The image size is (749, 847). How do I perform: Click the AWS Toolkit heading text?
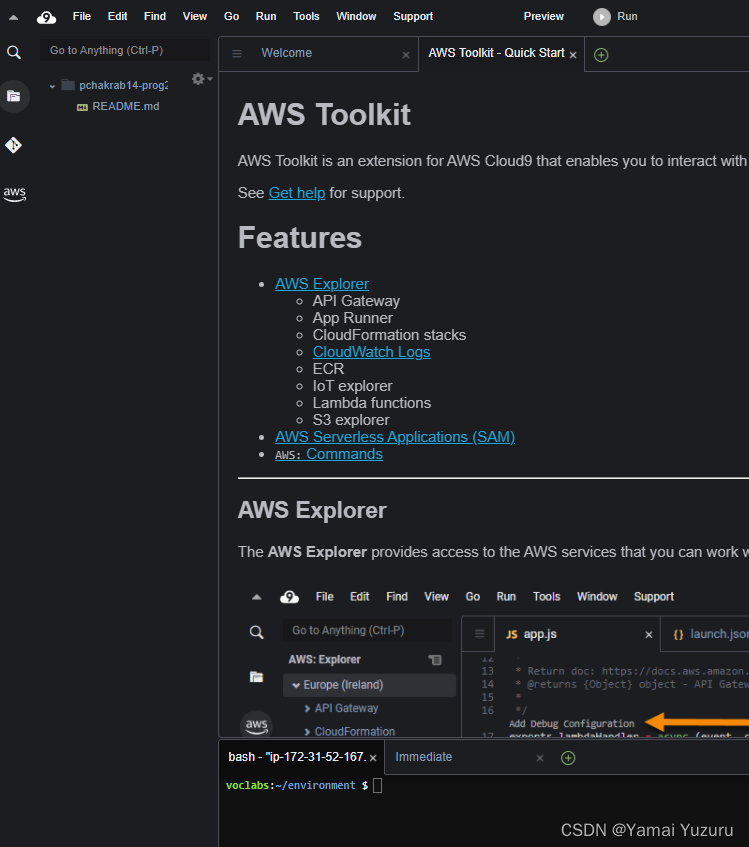click(324, 115)
